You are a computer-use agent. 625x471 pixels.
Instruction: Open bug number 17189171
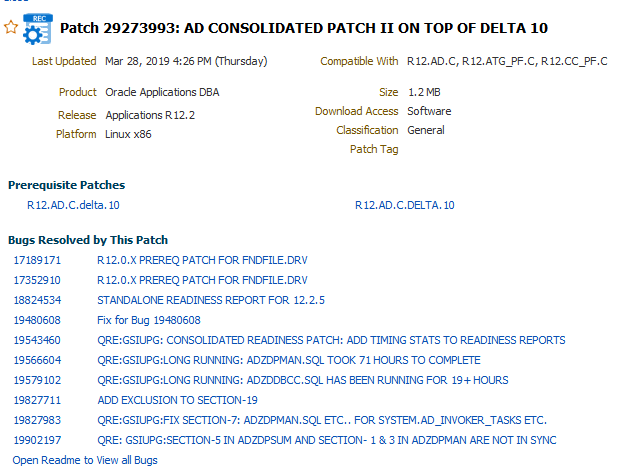point(37,260)
